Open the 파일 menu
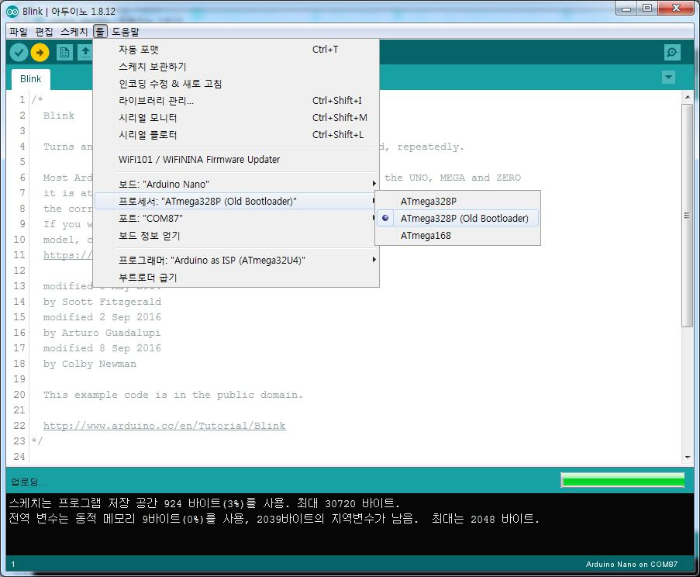The image size is (700, 577). (18, 32)
